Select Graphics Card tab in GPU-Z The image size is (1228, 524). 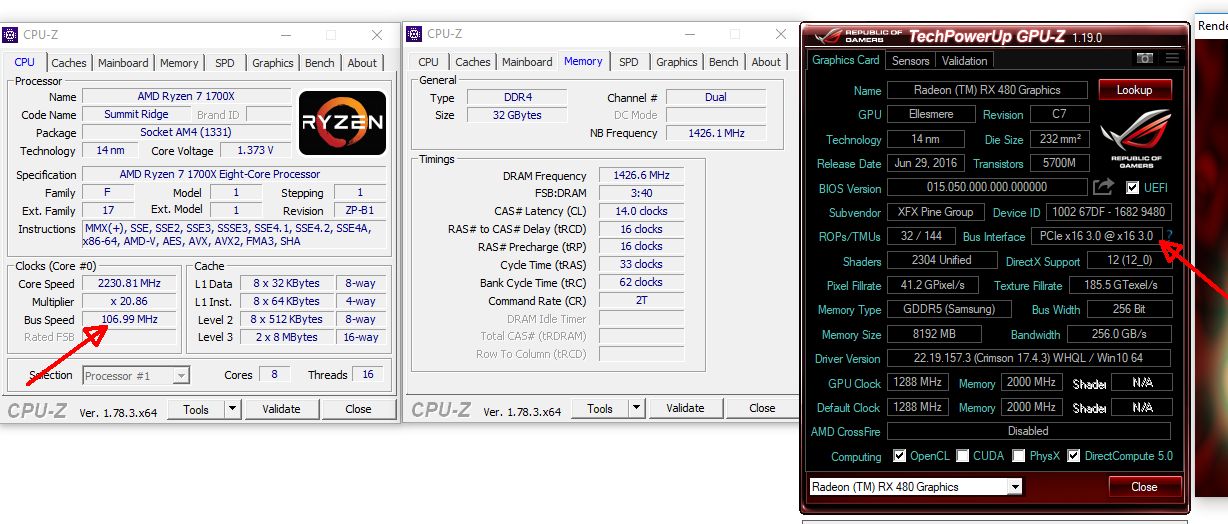846,59
